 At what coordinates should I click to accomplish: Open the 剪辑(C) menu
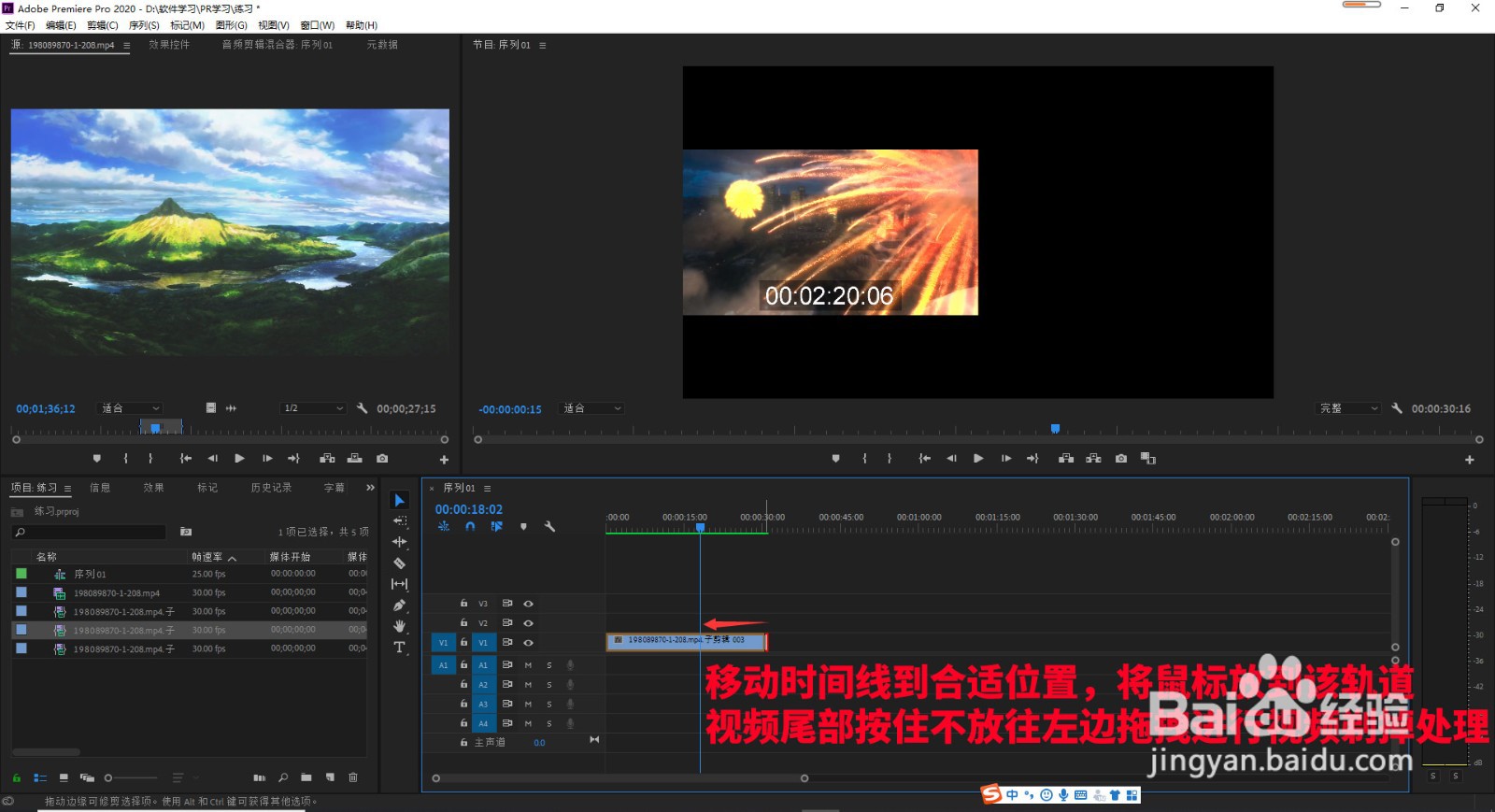(x=102, y=25)
